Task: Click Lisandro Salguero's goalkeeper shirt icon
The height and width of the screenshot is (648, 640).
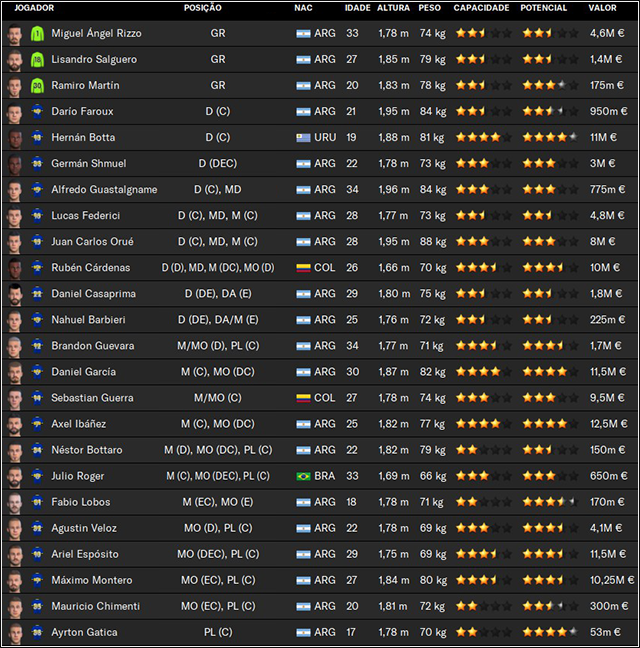Action: coord(37,60)
